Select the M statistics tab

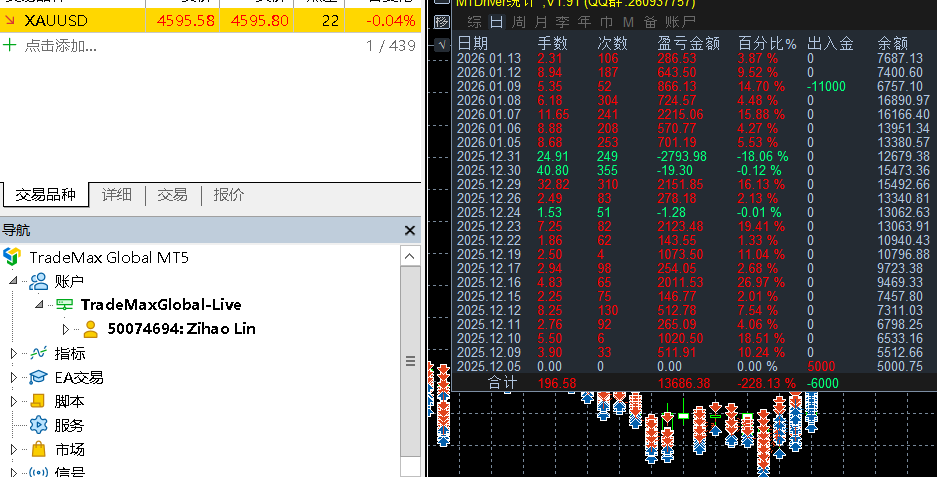point(628,22)
